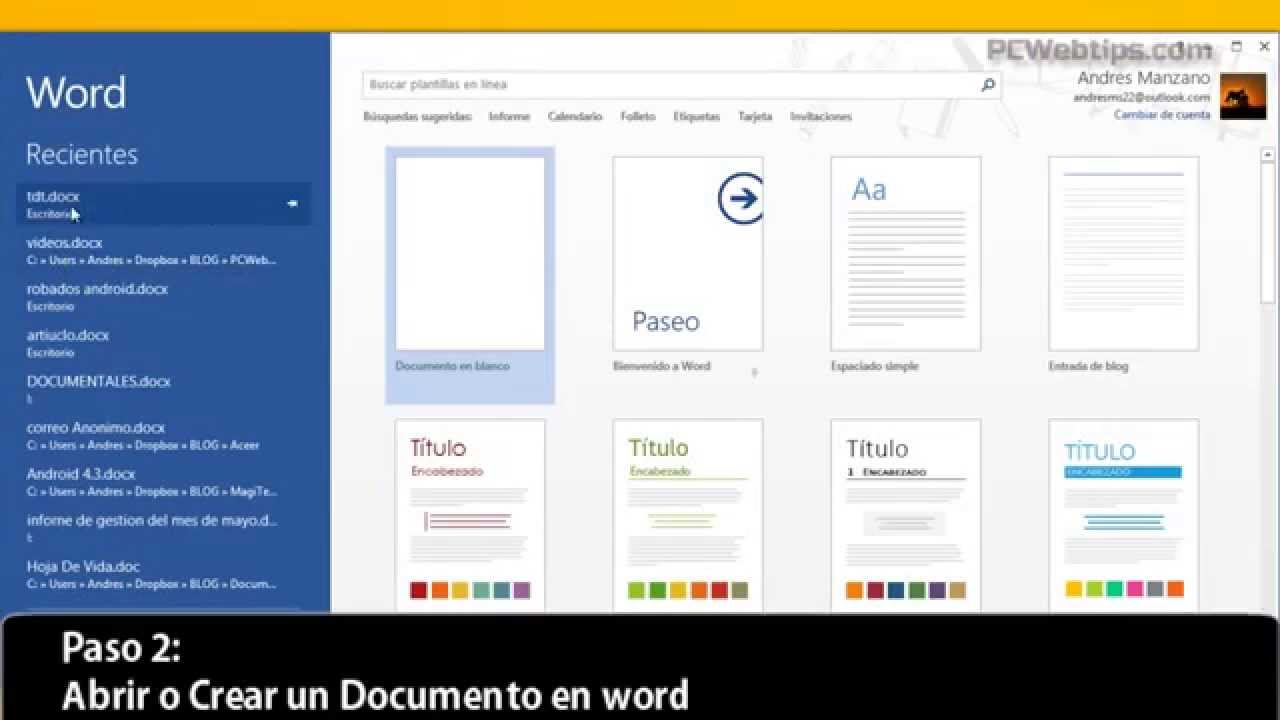Open recent file Android 4.3.docx
This screenshot has width=1280, height=720.
pos(163,482)
